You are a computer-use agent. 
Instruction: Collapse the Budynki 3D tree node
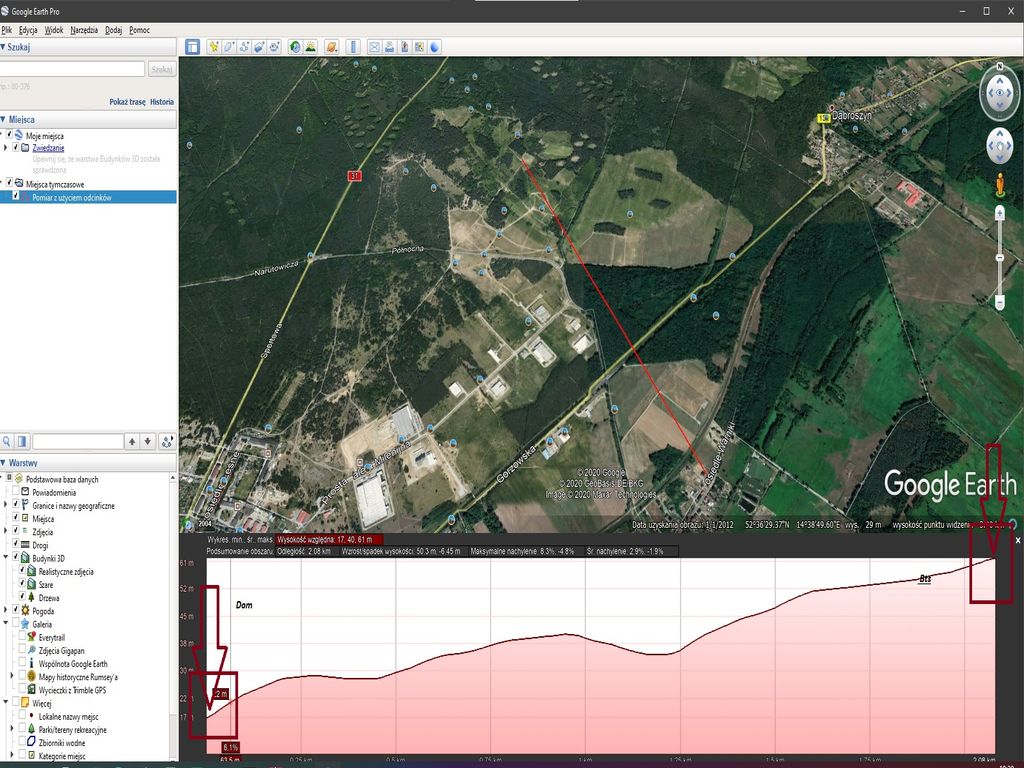click(x=7, y=558)
